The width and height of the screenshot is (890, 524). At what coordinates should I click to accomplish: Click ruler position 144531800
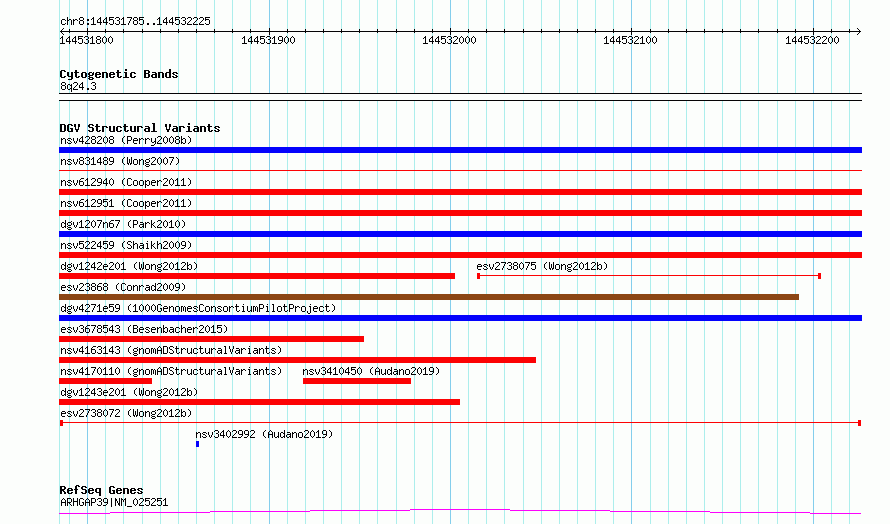pos(86,40)
